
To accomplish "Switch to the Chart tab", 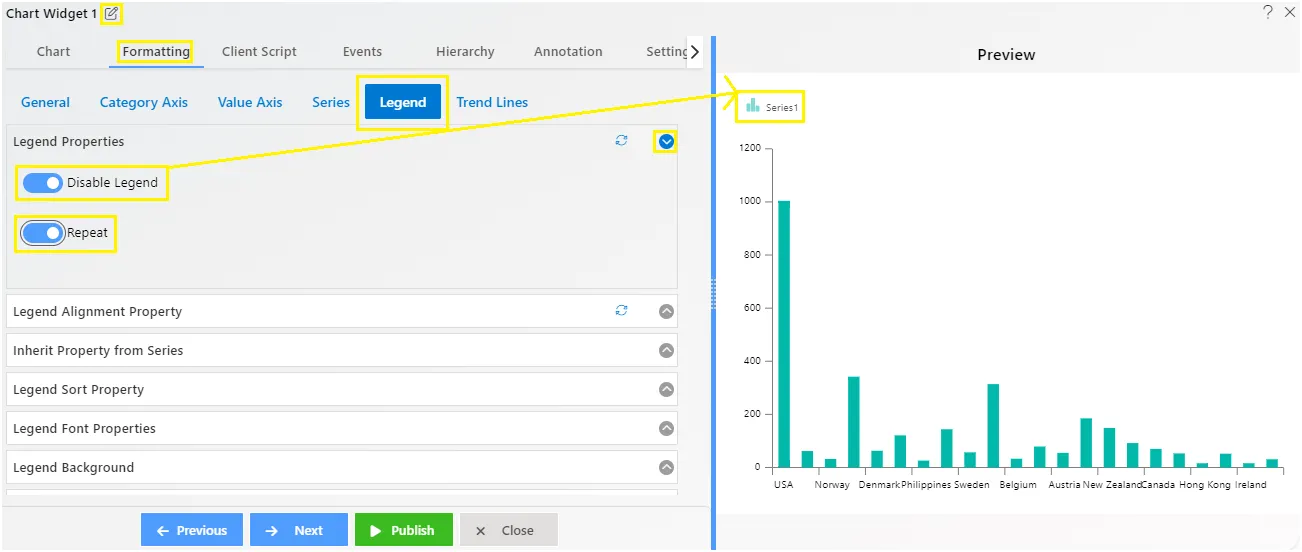I will 54,52.
